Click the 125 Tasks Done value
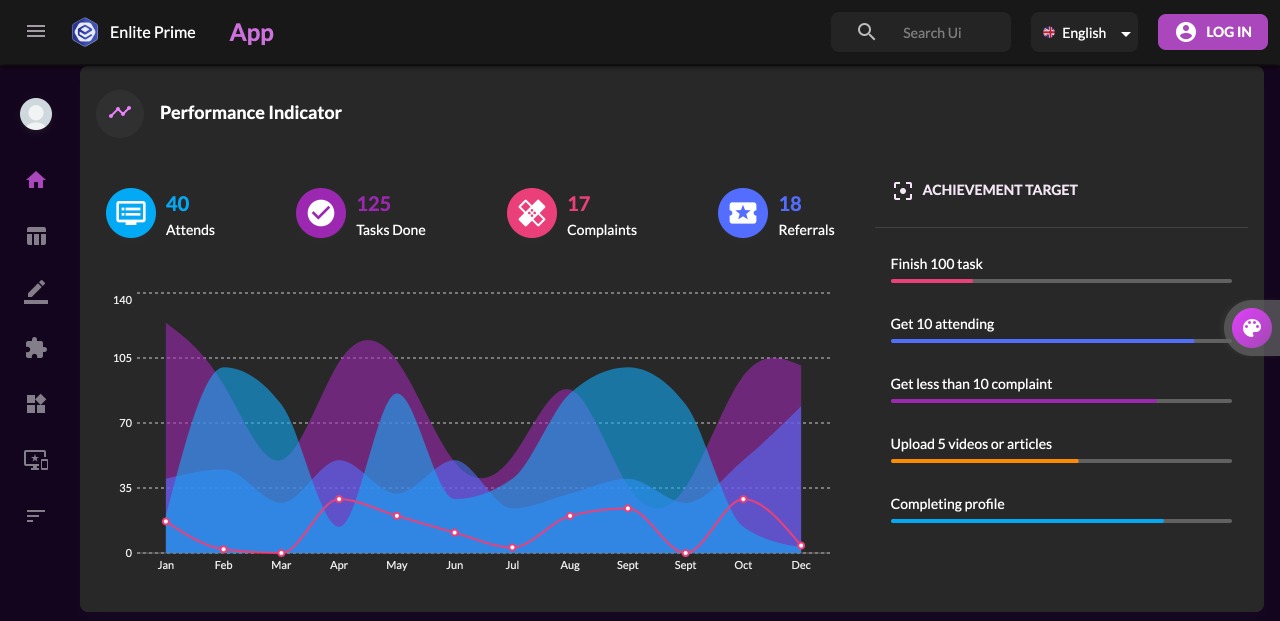 pos(374,204)
